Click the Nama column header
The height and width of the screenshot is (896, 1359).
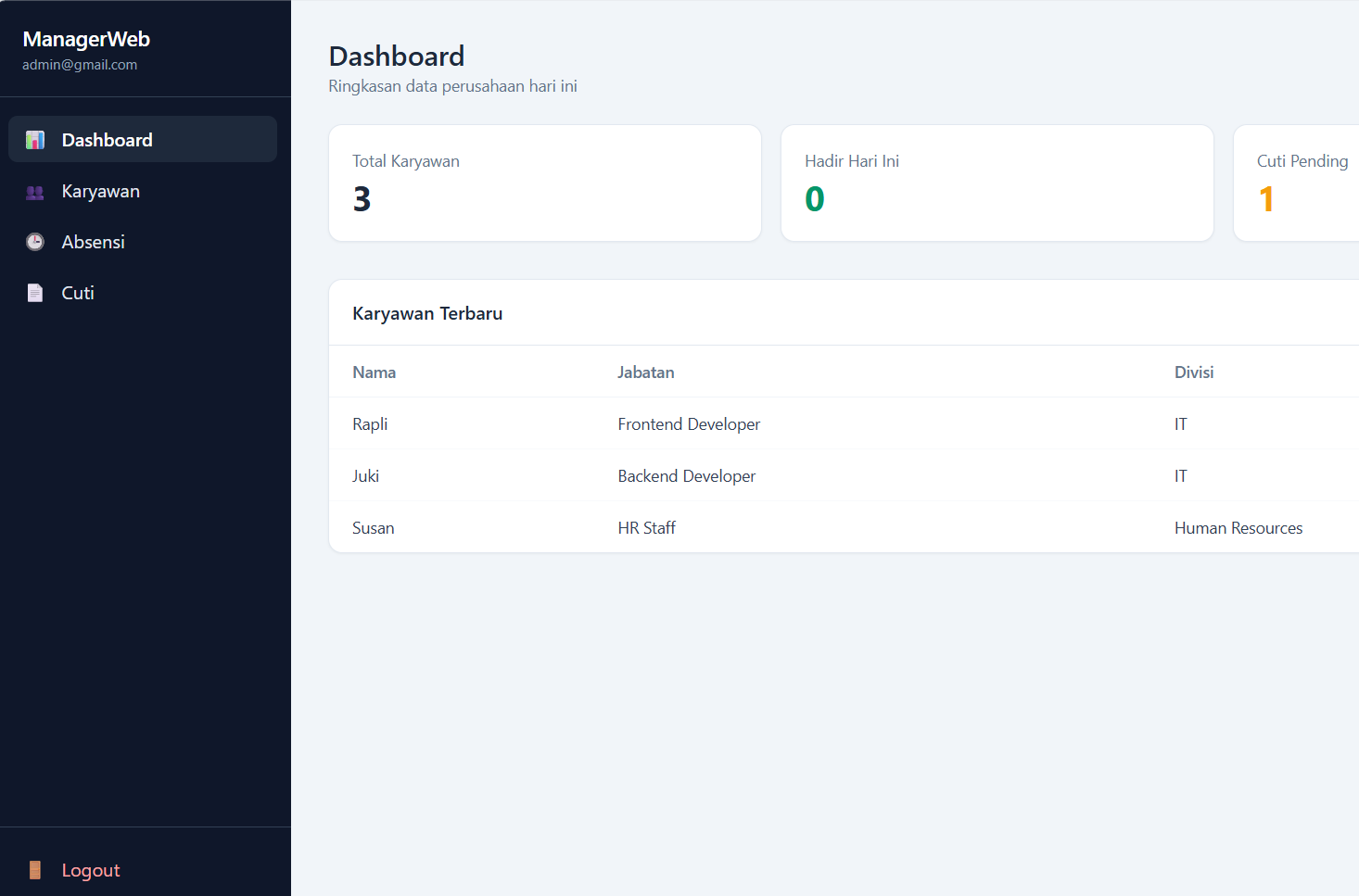click(x=374, y=372)
